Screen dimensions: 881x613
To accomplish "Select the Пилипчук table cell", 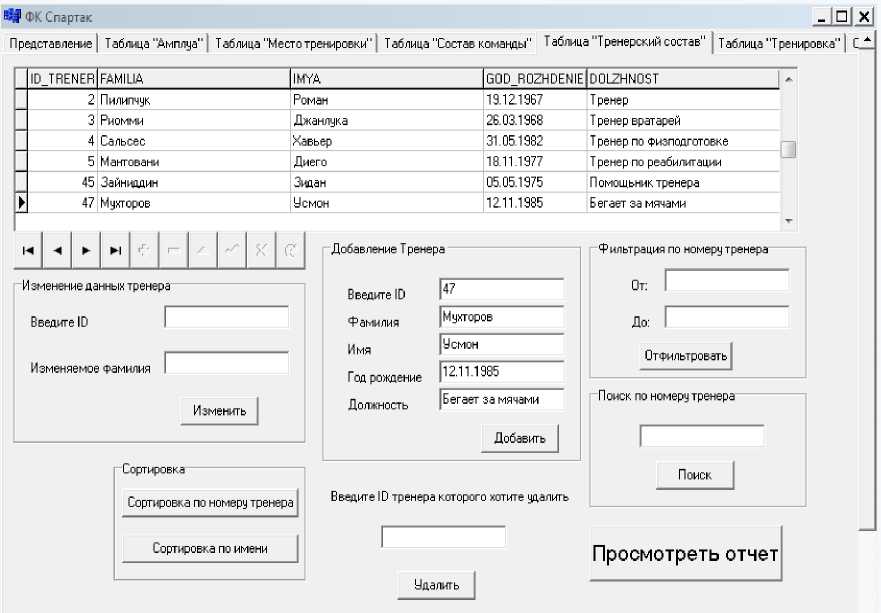I will click(x=194, y=100).
